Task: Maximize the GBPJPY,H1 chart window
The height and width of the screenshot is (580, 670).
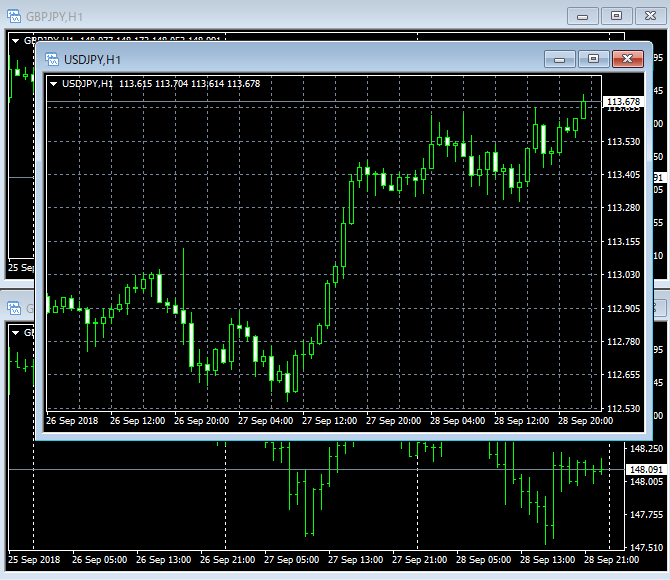Action: (x=617, y=15)
